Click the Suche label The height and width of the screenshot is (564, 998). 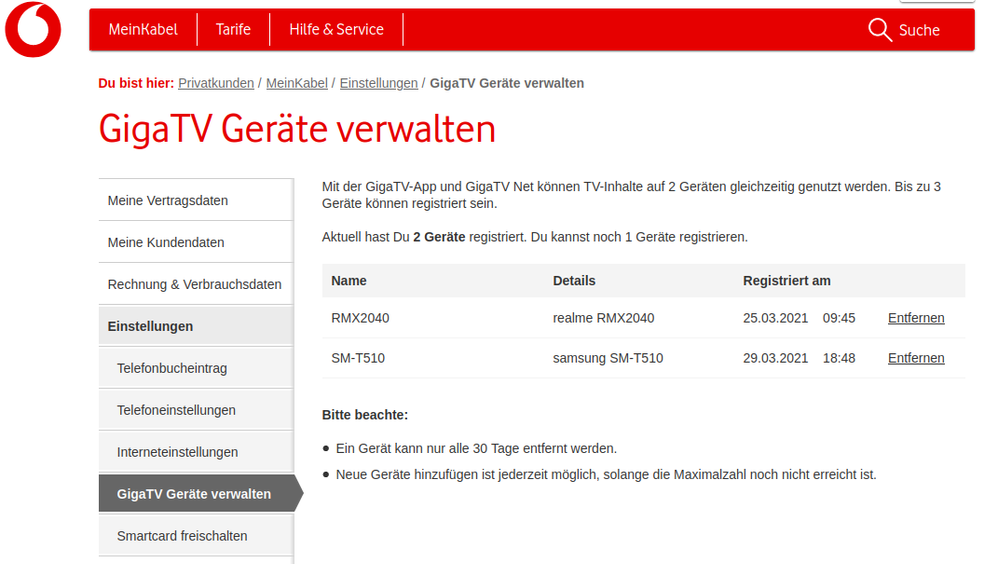coord(919,30)
